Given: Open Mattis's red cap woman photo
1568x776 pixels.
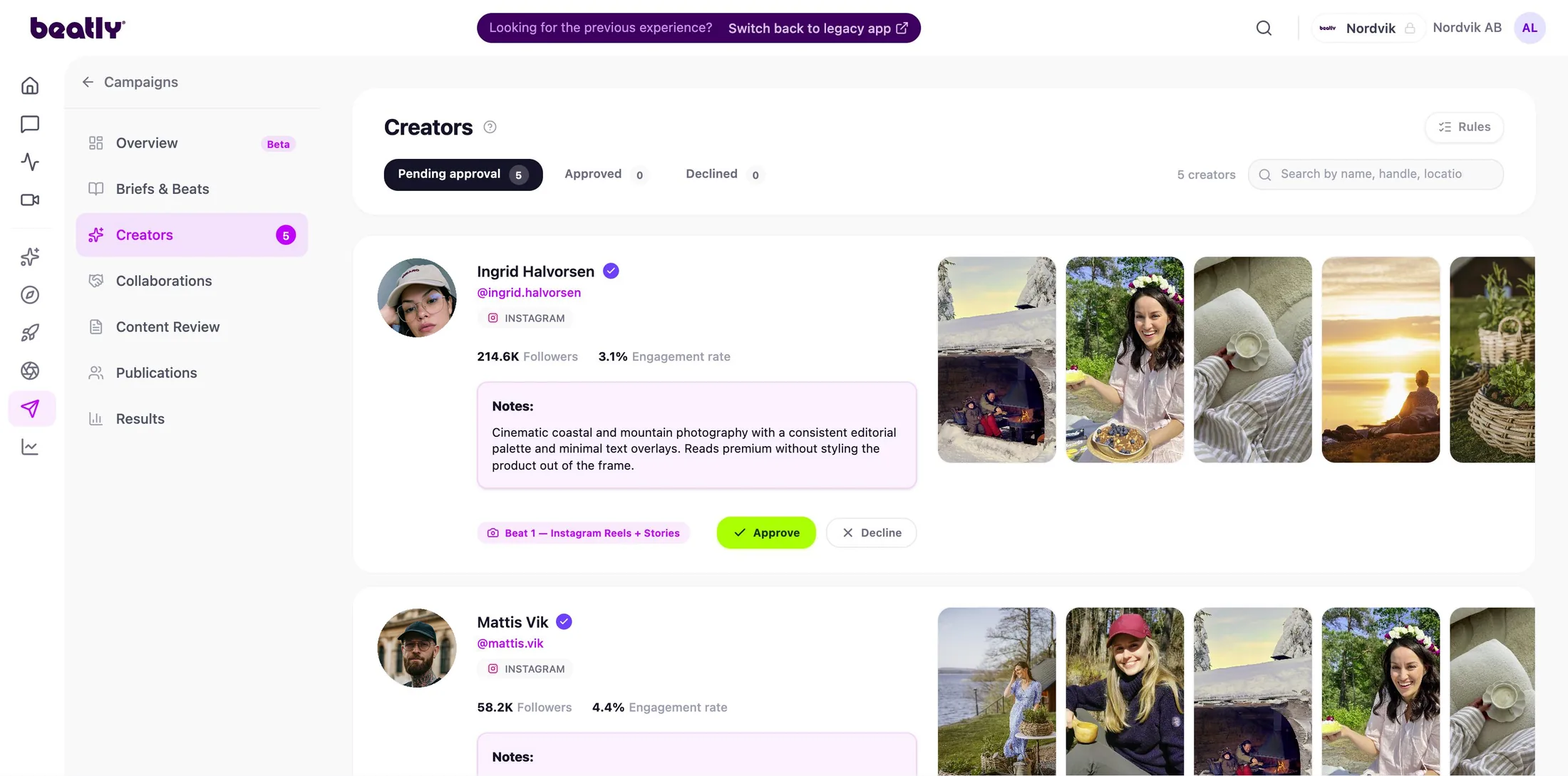Looking at the screenshot, I should click(1125, 691).
